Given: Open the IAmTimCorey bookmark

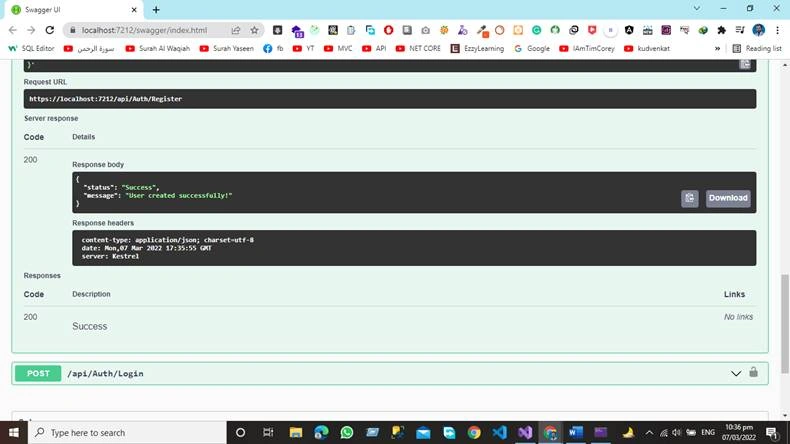Looking at the screenshot, I should point(587,48).
